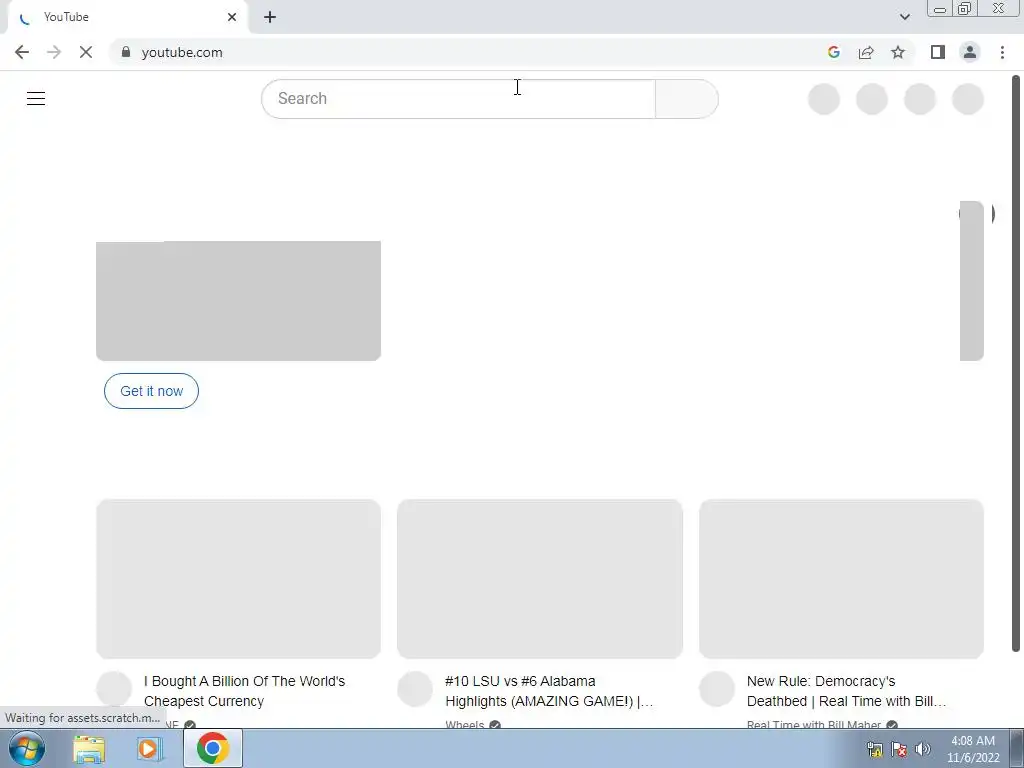The image size is (1024, 768).
Task: Focus the YouTube Search field
Action: point(458,99)
